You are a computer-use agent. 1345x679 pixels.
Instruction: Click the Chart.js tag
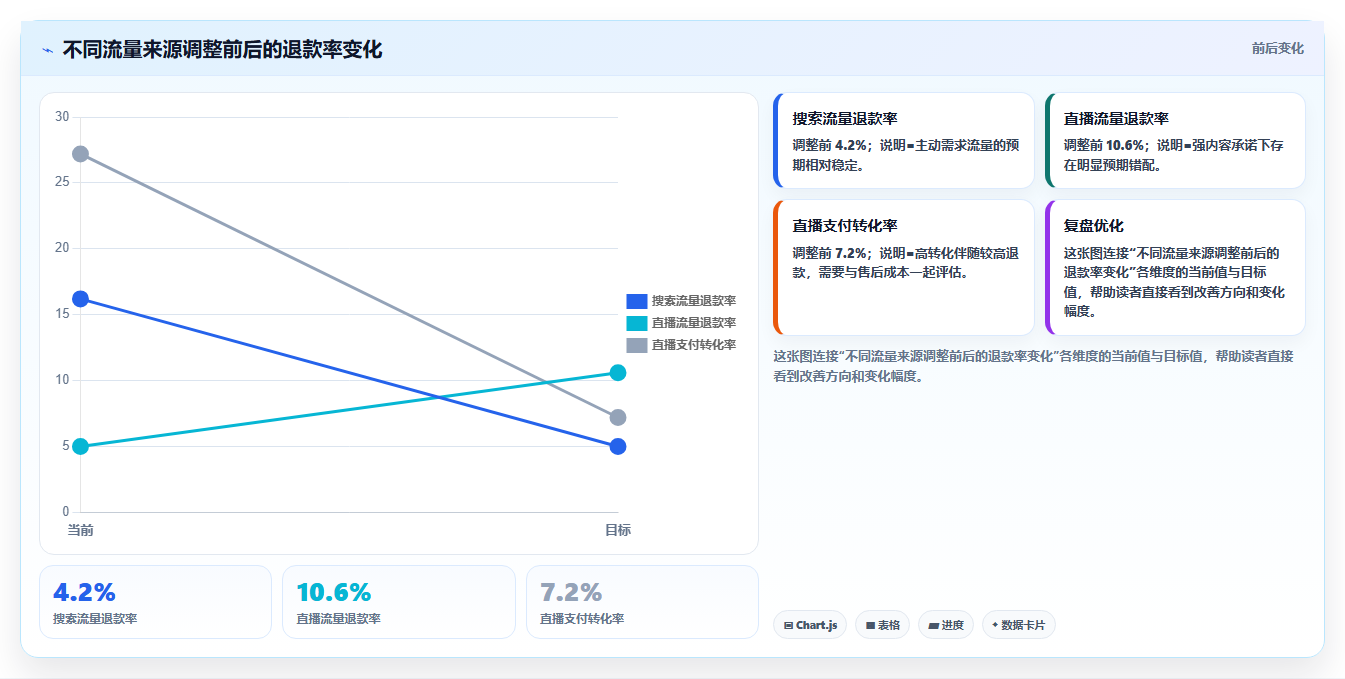[x=810, y=625]
